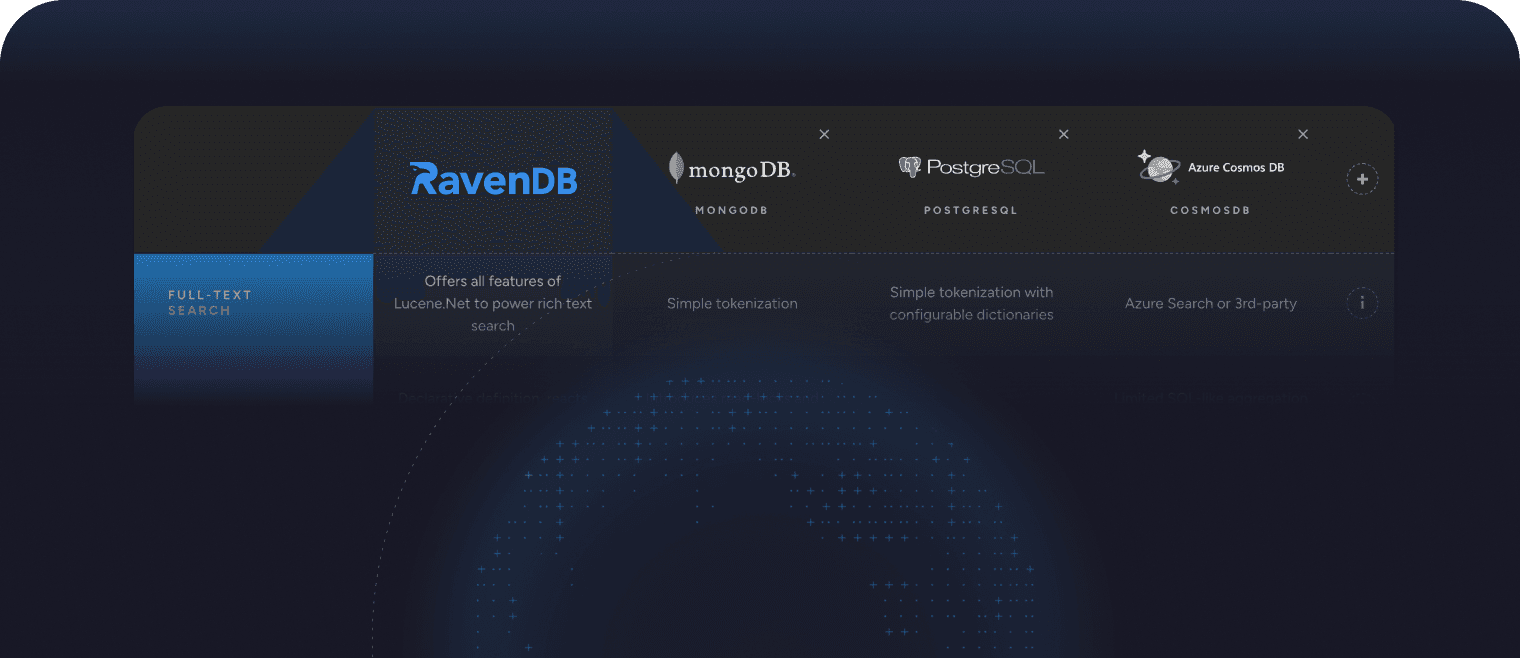Click the PostgreSQL logo

pyautogui.click(x=971, y=167)
